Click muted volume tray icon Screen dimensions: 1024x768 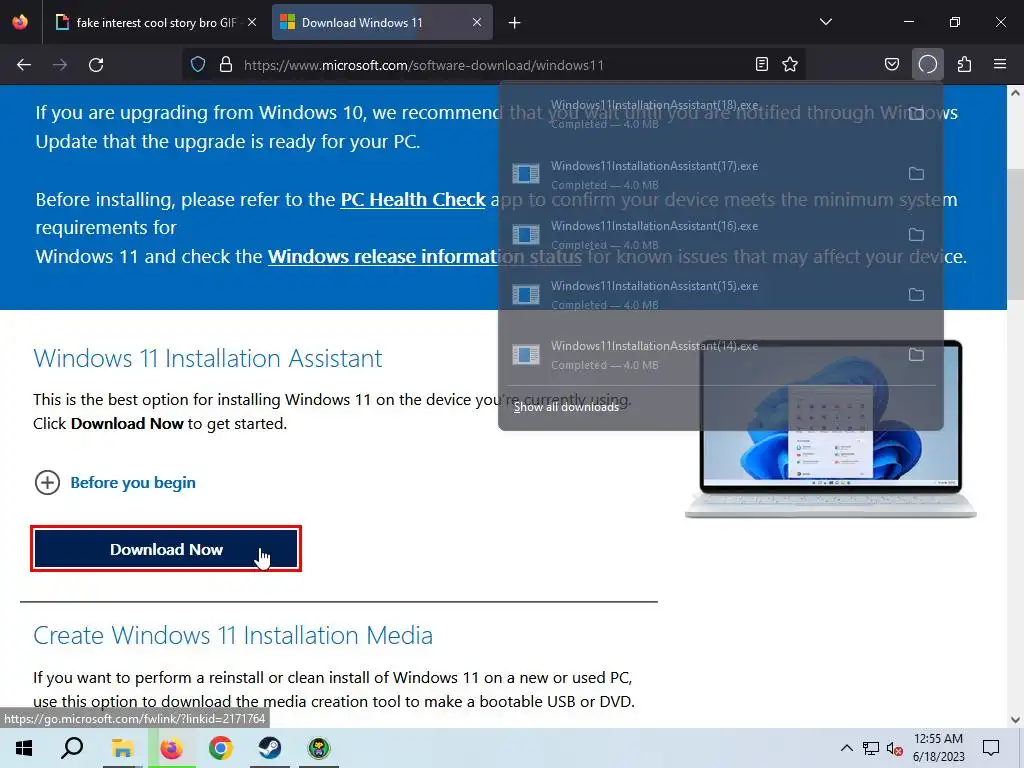[x=894, y=749]
